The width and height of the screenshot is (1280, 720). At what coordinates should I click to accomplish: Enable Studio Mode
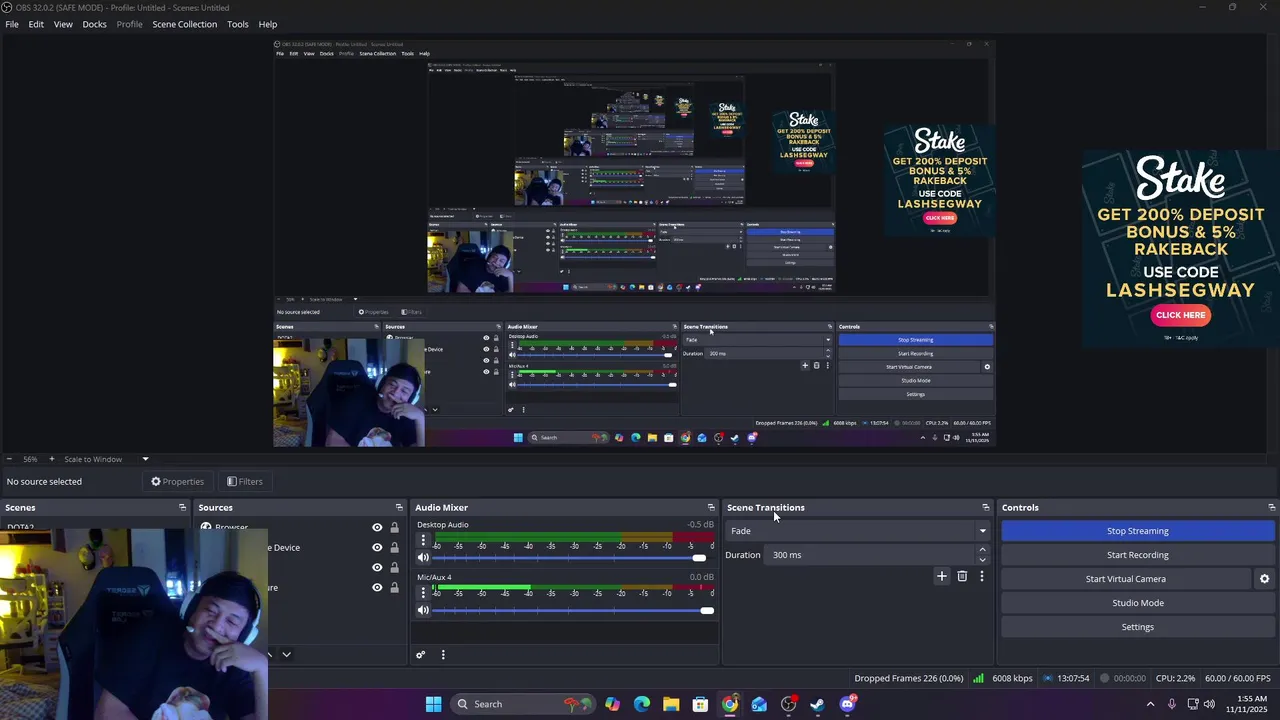click(x=1137, y=603)
